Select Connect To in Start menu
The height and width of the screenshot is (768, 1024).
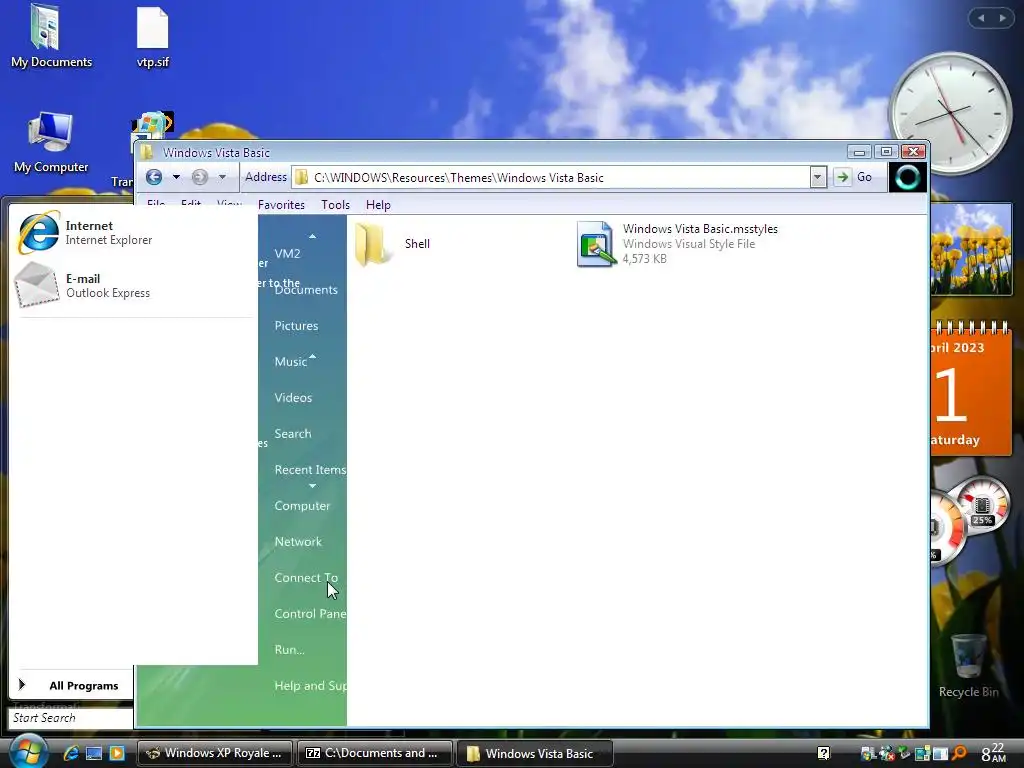click(306, 577)
